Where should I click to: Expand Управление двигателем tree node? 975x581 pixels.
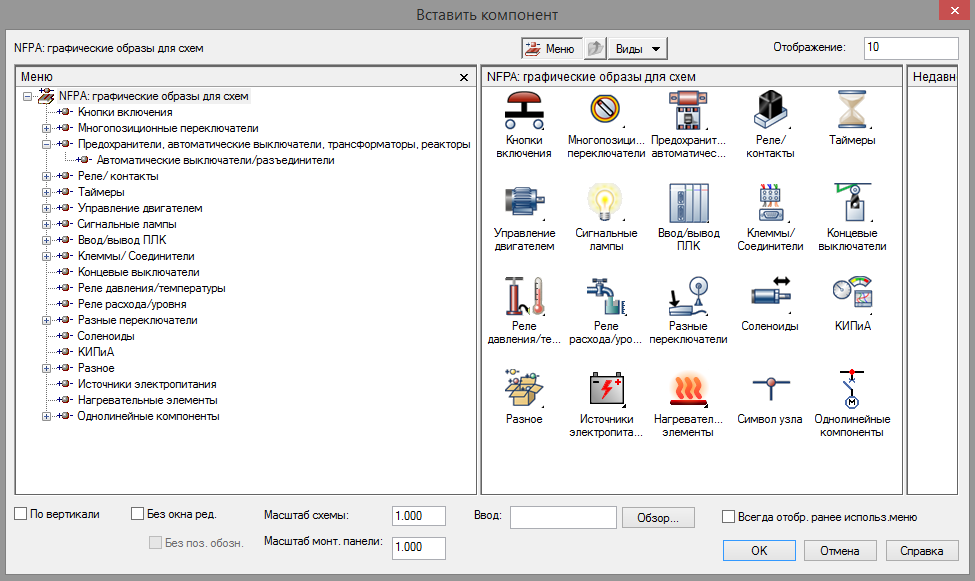(x=46, y=208)
